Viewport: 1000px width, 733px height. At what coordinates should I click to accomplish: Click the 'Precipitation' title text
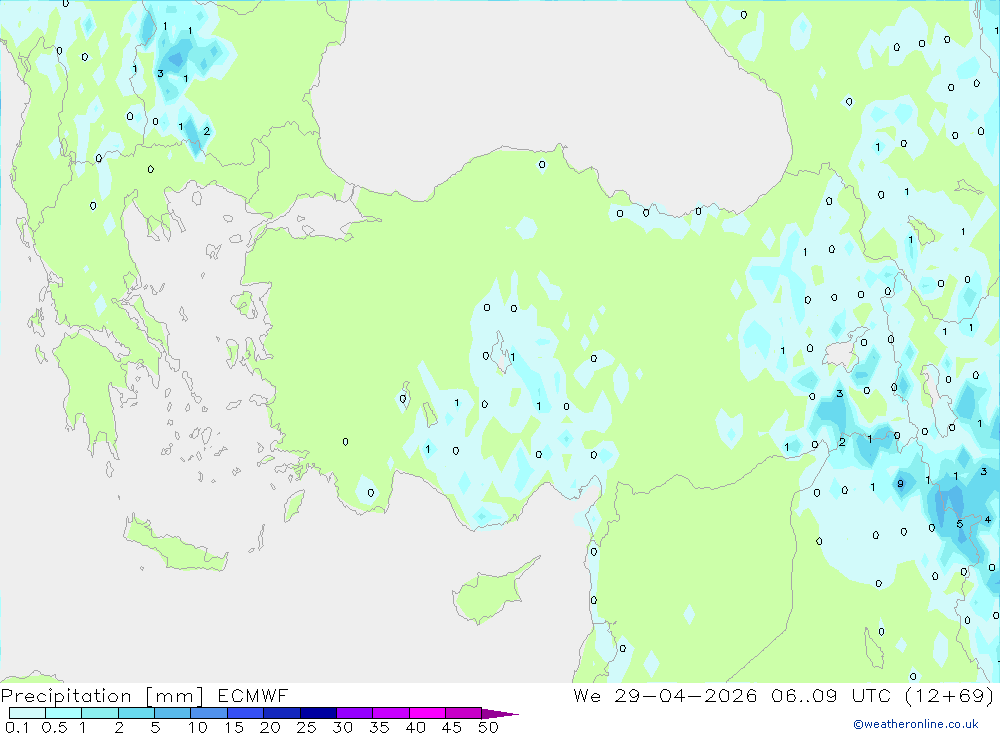(x=66, y=696)
